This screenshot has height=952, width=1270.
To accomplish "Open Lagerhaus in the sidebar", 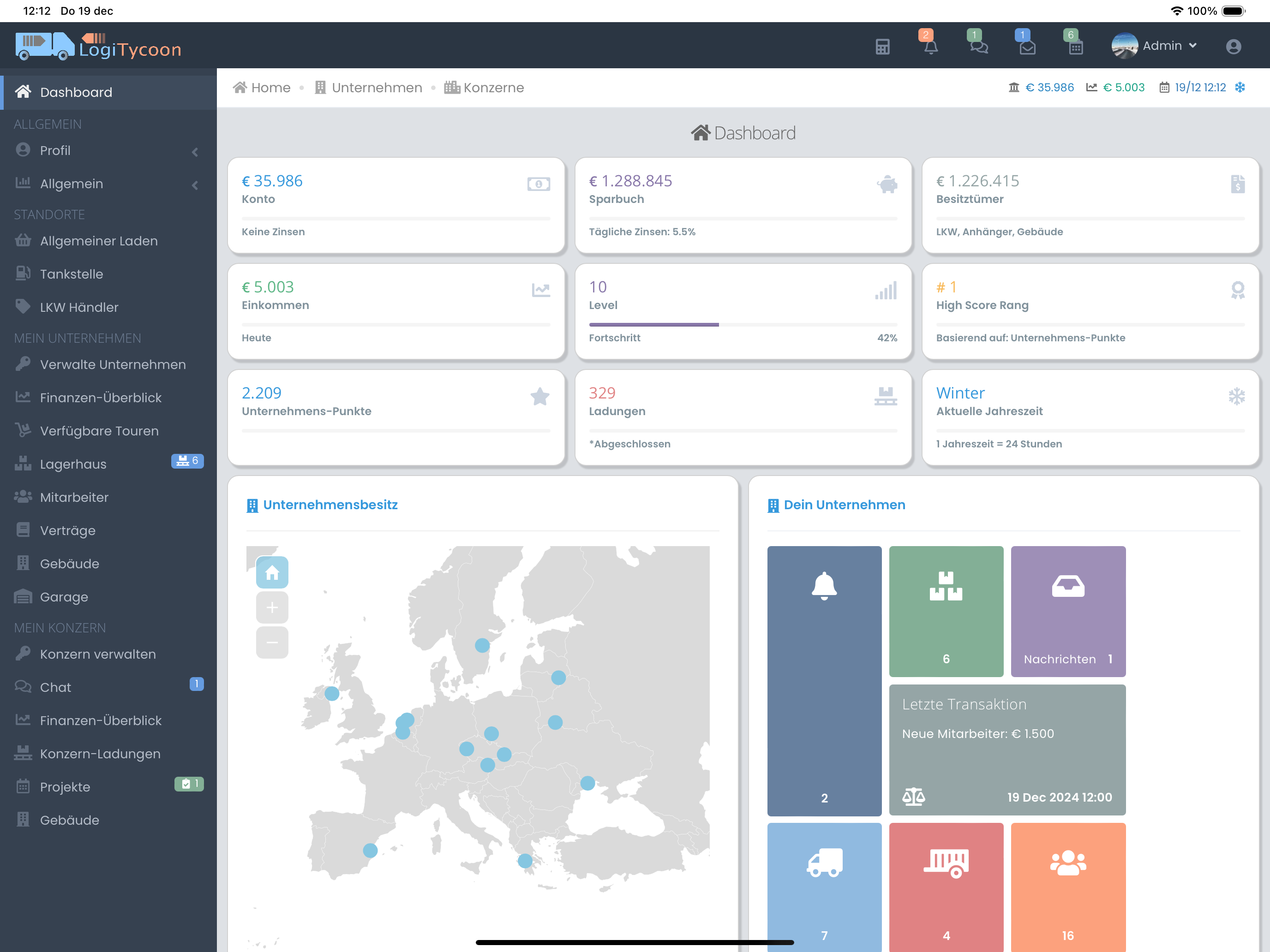I will pyautogui.click(x=73, y=464).
